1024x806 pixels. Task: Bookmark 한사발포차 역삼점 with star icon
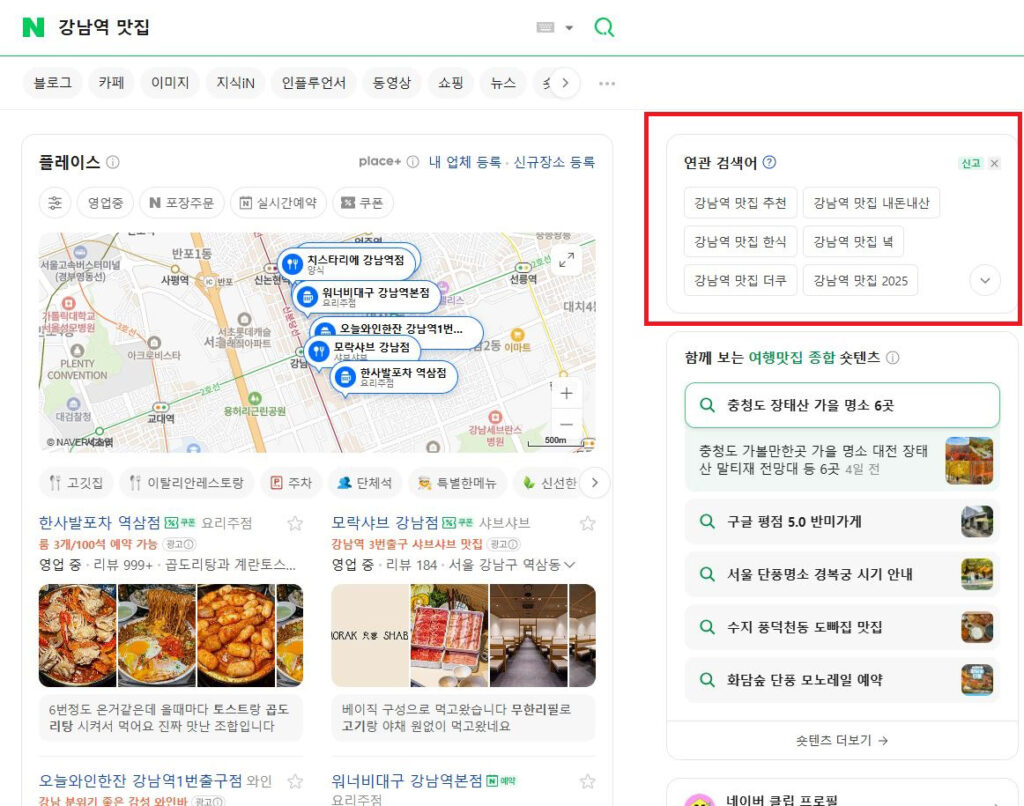point(295,523)
